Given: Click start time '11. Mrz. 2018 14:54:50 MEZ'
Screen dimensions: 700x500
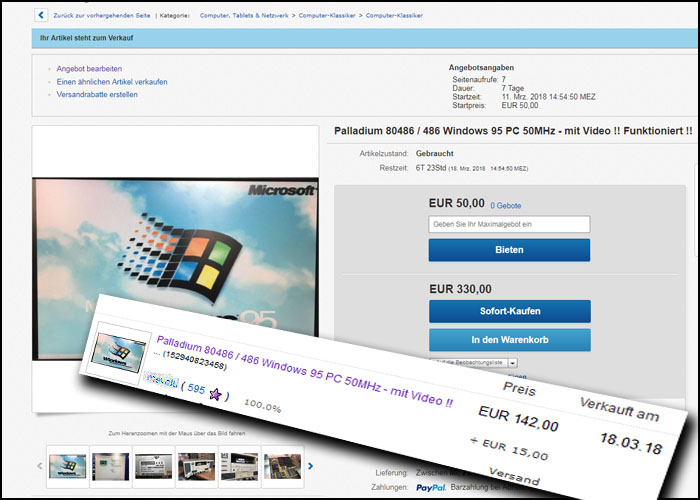Looking at the screenshot, I should (548, 97).
